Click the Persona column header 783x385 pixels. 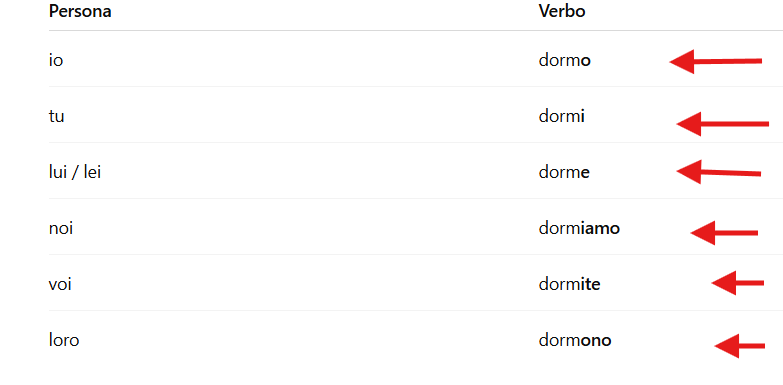[x=80, y=11]
